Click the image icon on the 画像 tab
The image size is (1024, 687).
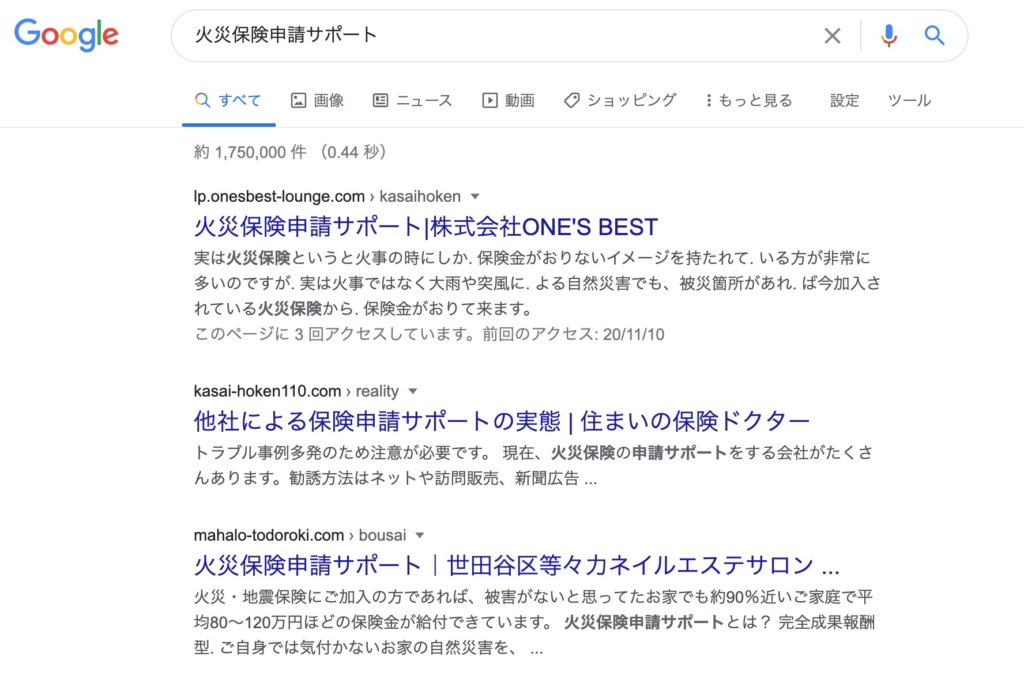click(301, 100)
